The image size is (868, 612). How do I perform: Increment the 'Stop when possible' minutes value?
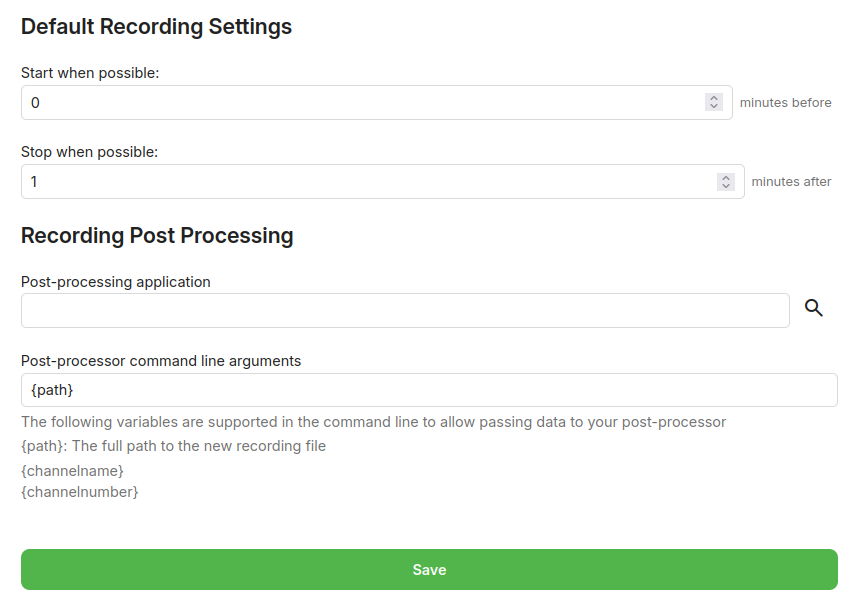[726, 176]
